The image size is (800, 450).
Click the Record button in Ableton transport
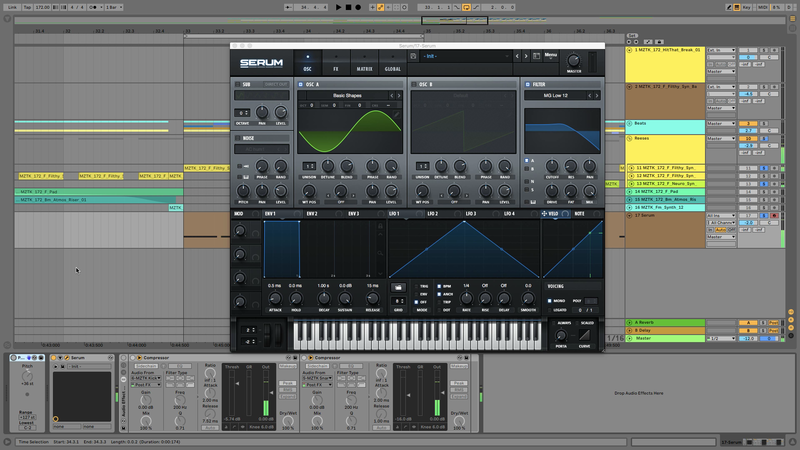coord(358,7)
